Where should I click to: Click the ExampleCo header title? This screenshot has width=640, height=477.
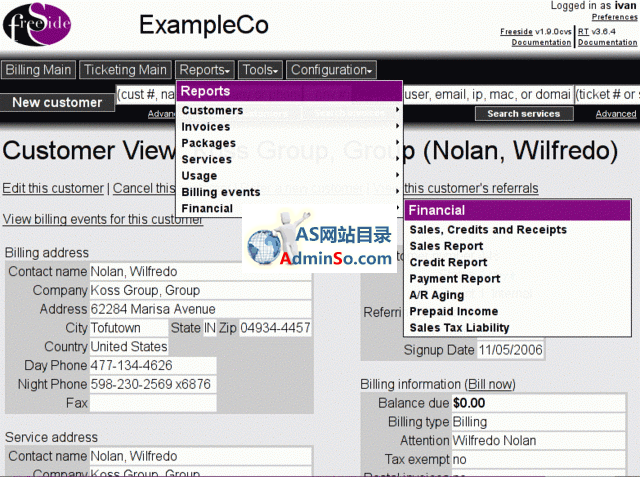point(204,25)
